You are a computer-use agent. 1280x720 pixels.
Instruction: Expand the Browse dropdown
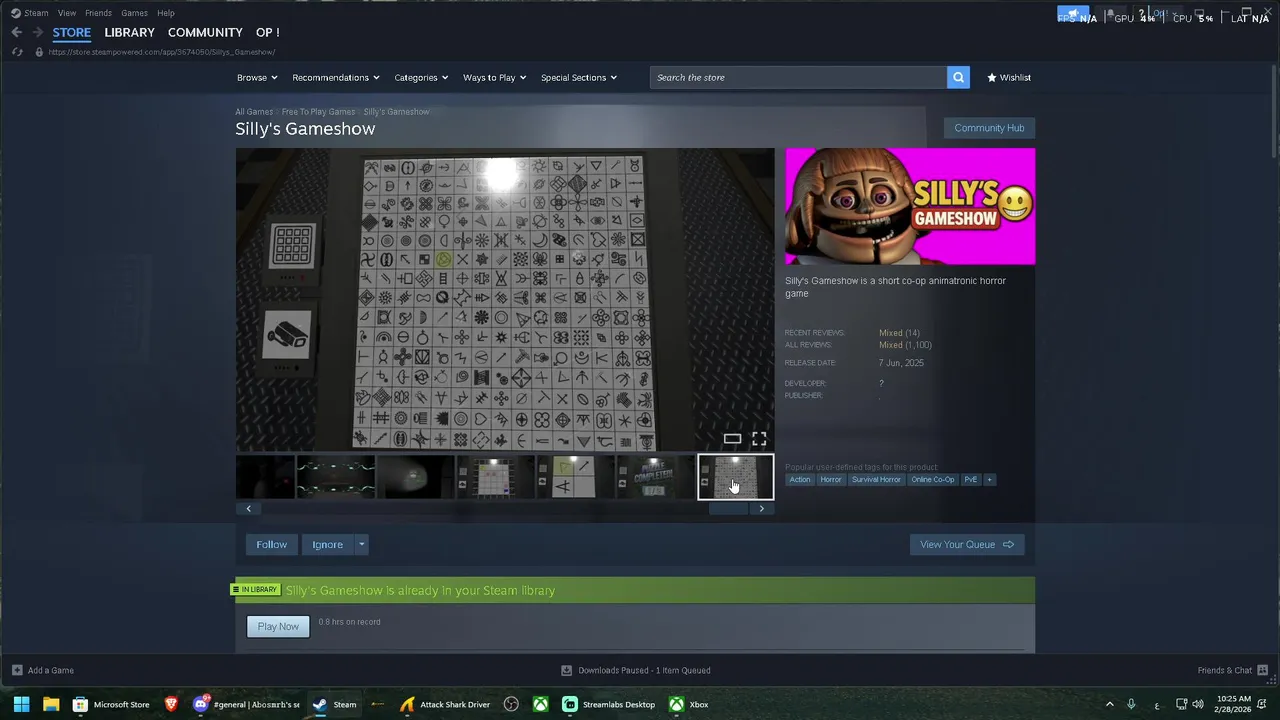(257, 77)
